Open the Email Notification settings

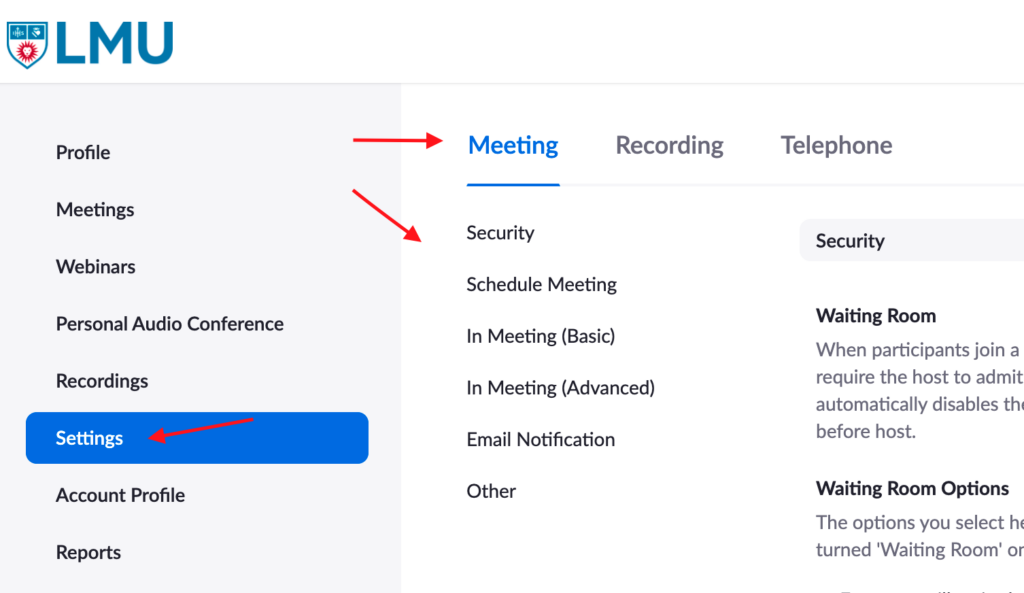pyautogui.click(x=540, y=439)
